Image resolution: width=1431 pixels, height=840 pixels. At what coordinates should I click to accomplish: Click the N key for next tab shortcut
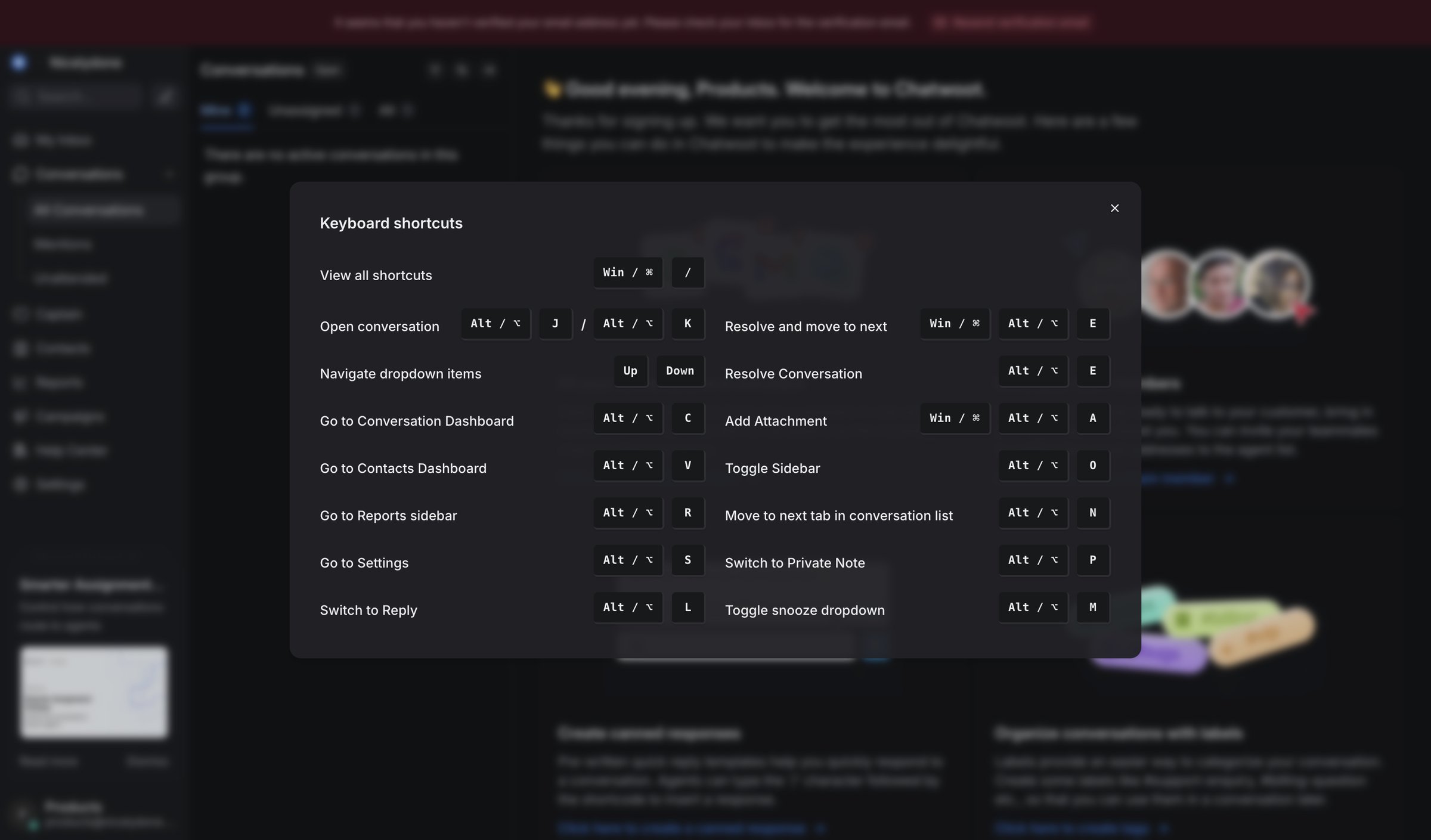1093,513
